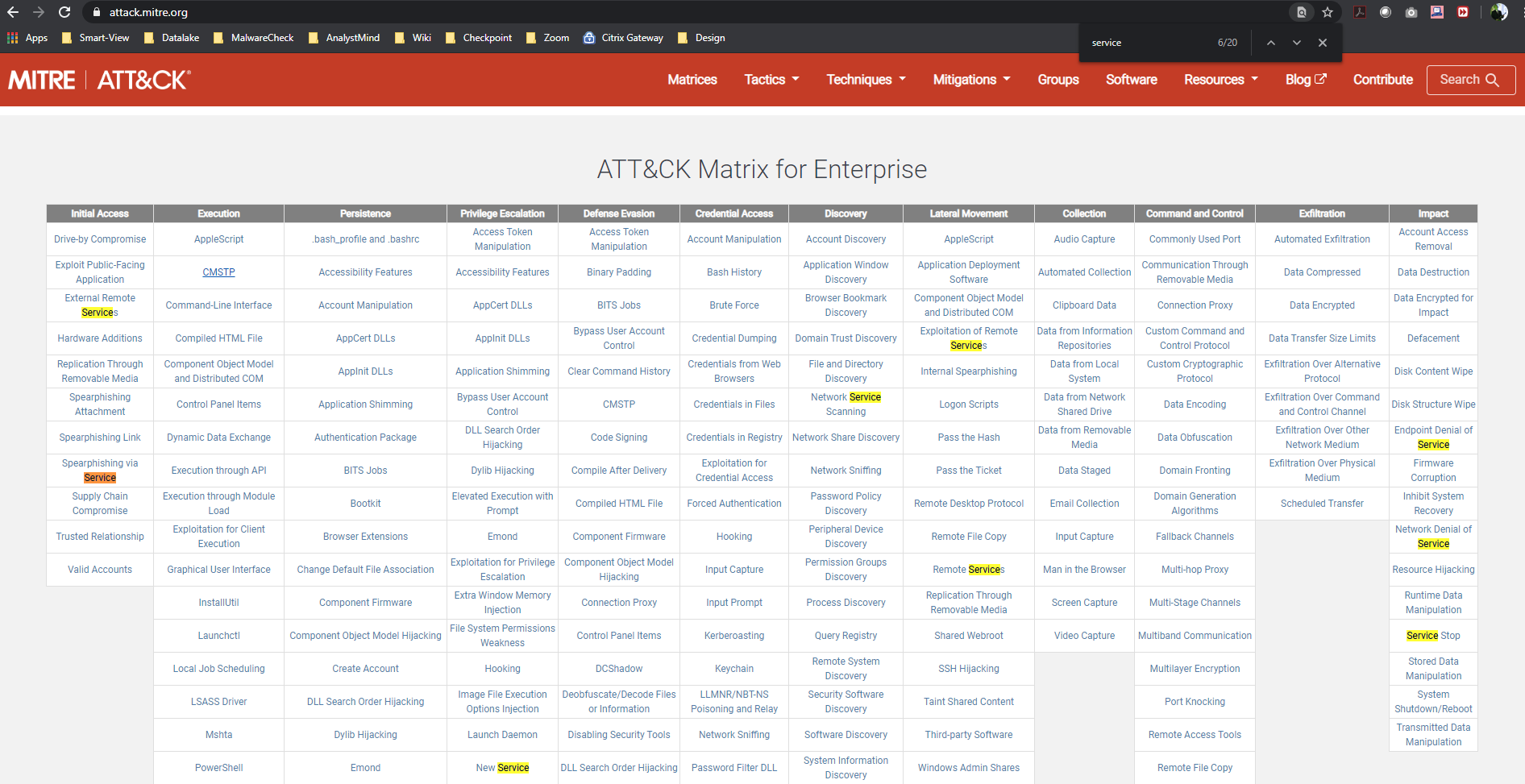Open the Apps shortcut in the bookmarks bar
The width and height of the screenshot is (1525, 784).
tap(27, 38)
